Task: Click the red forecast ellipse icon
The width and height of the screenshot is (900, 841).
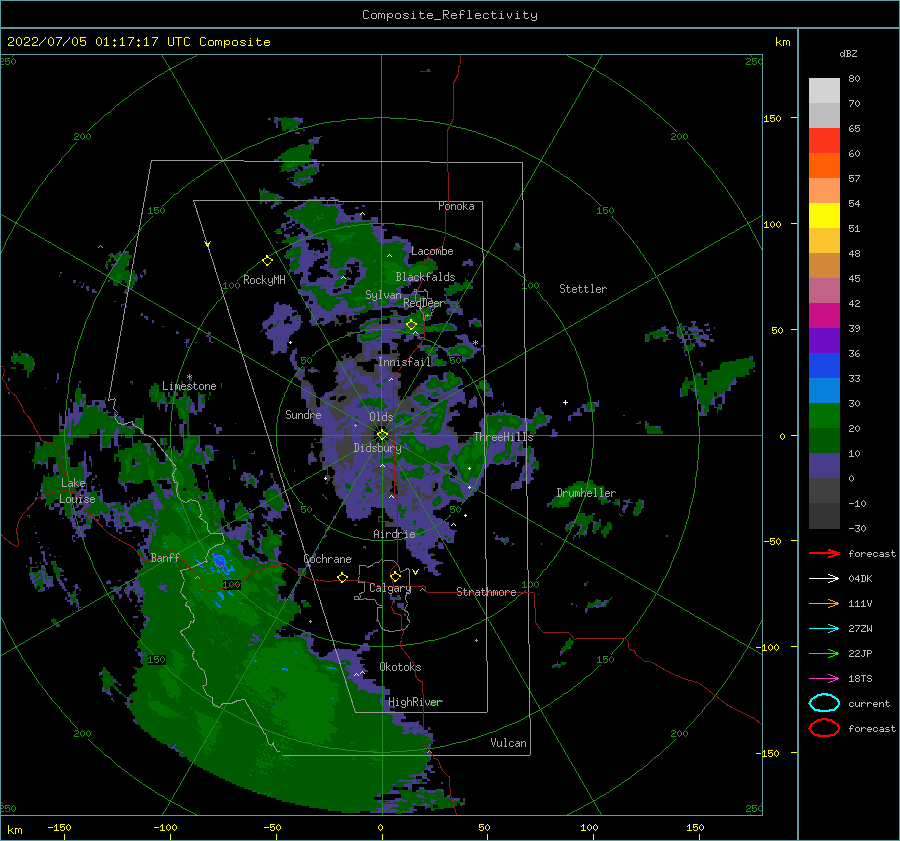Action: (824, 728)
